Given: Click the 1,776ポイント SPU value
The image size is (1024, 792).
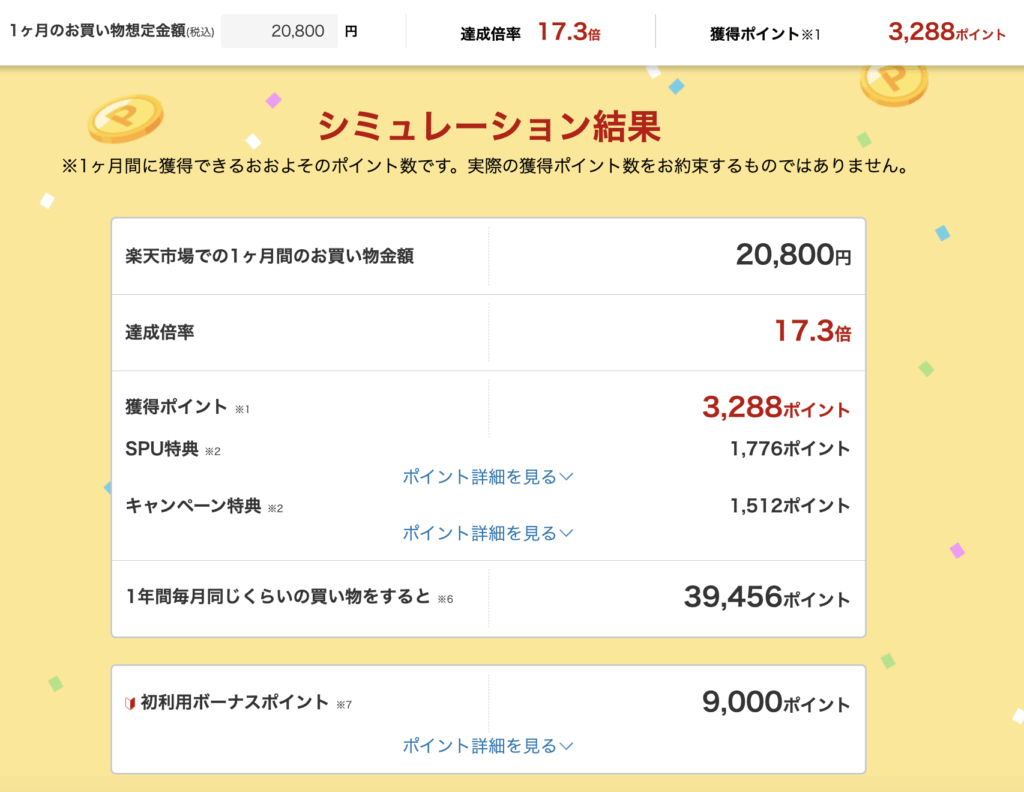Looking at the screenshot, I should 790,449.
